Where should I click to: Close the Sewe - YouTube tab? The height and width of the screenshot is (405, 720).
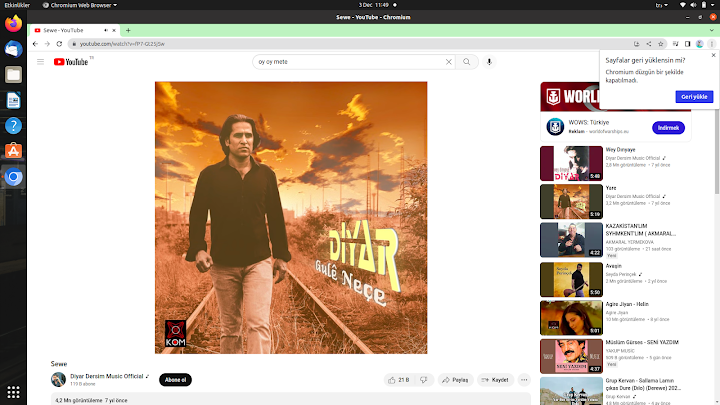pos(114,30)
